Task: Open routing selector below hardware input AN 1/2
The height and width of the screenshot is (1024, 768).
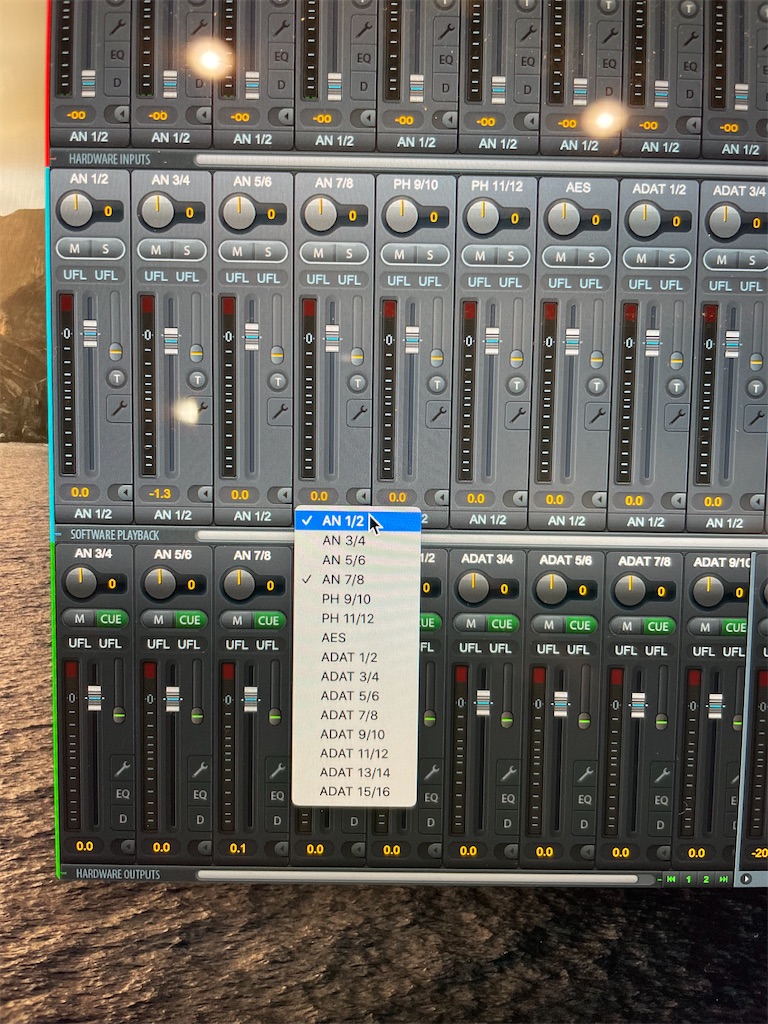Action: 92,513
